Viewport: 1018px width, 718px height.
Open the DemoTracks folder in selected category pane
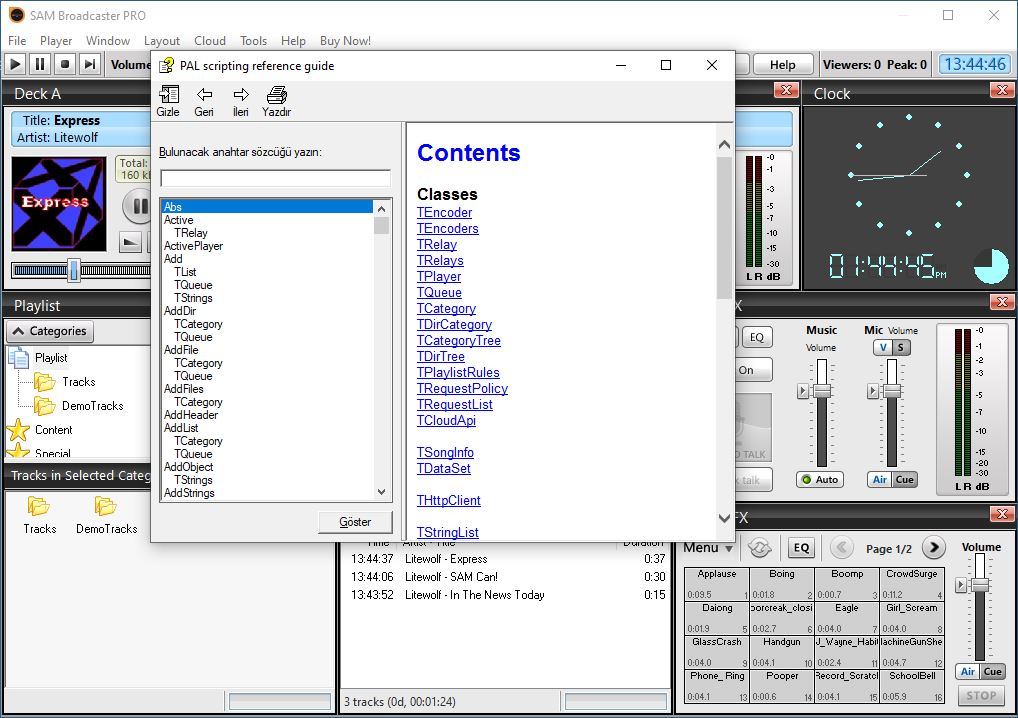(106, 515)
